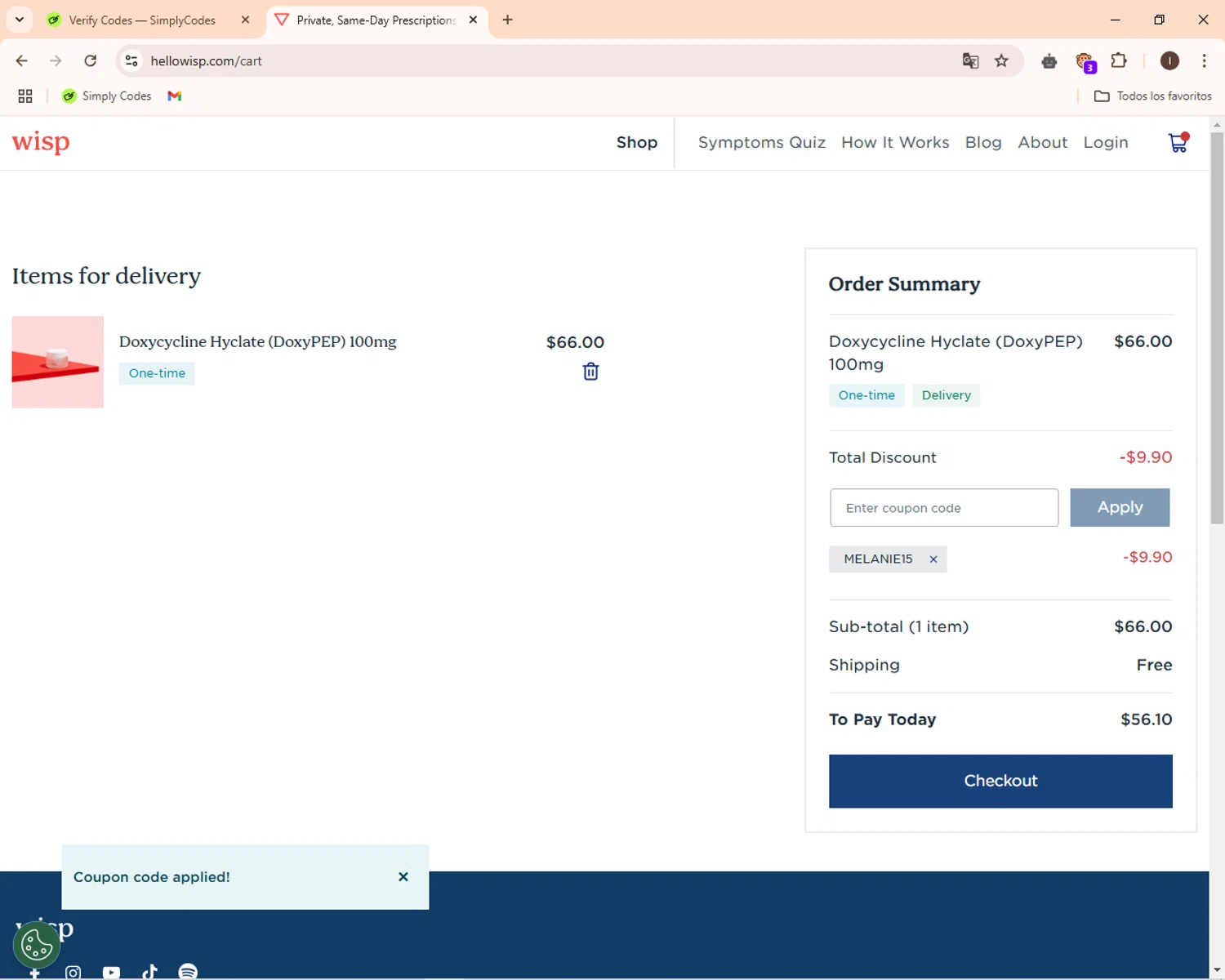Image resolution: width=1225 pixels, height=980 pixels.
Task: Remove the MELANIE15 coupon code
Action: tap(933, 559)
